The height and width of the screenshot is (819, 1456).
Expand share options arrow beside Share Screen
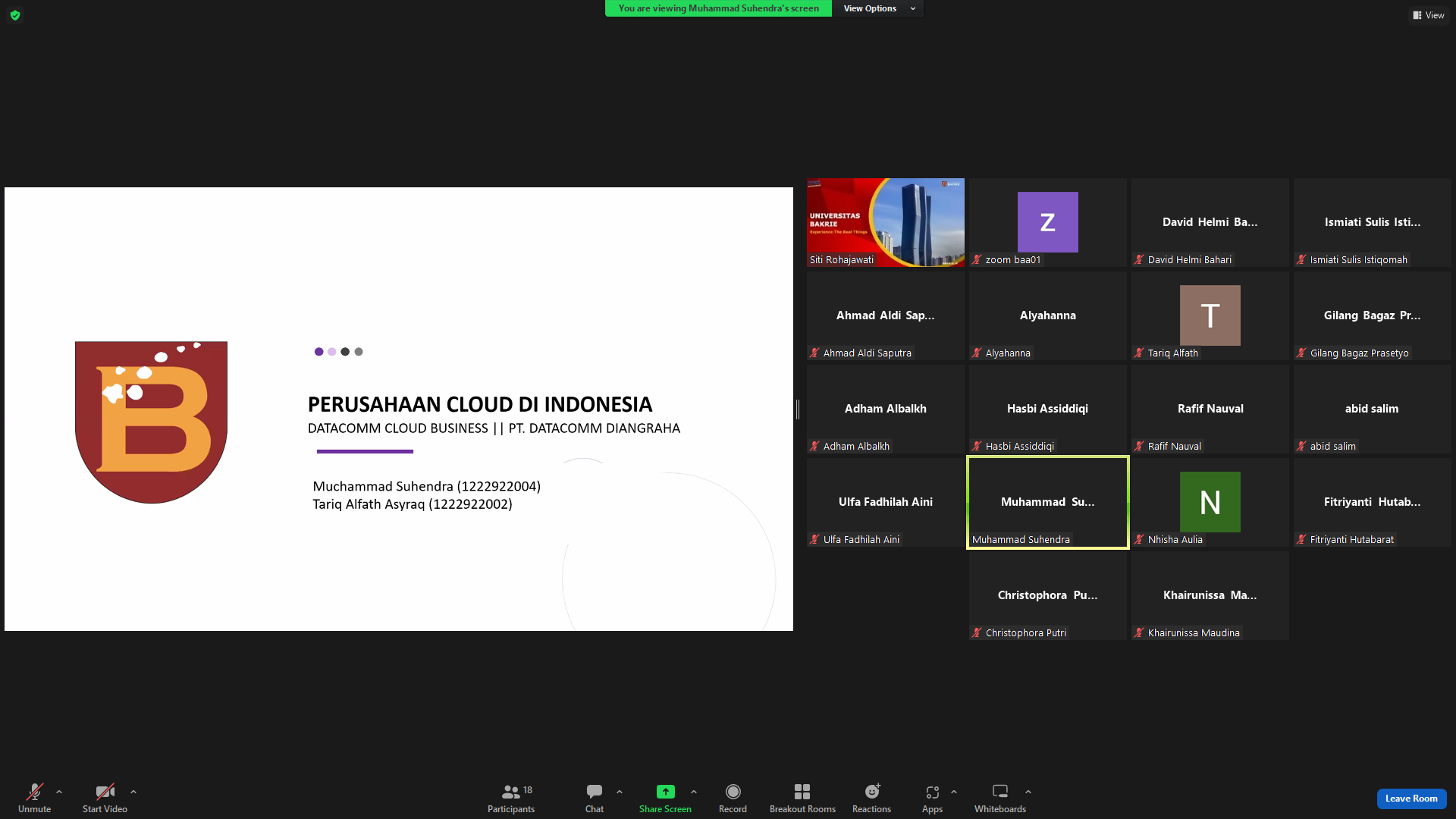[x=694, y=792]
